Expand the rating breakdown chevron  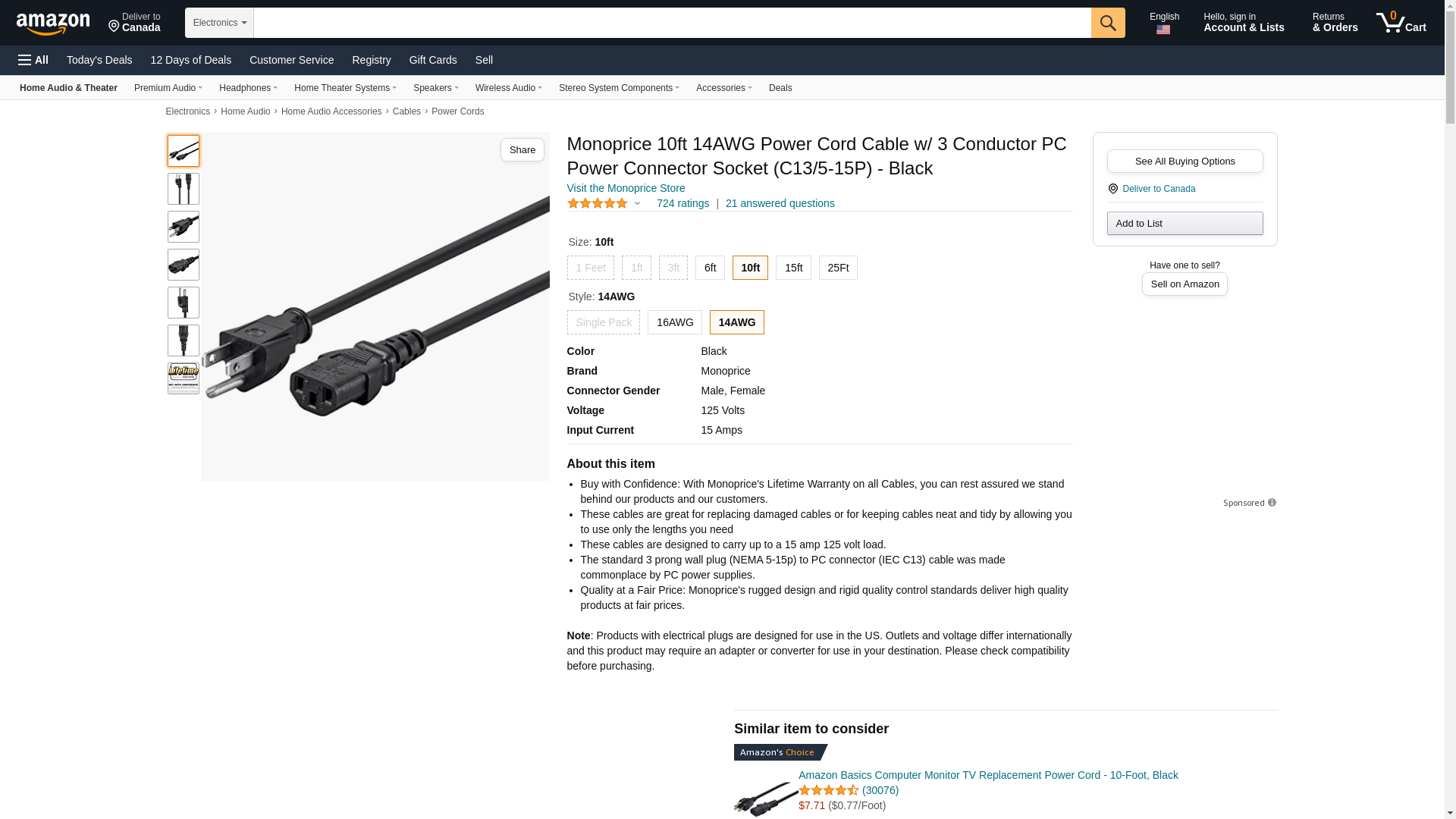coord(637,203)
